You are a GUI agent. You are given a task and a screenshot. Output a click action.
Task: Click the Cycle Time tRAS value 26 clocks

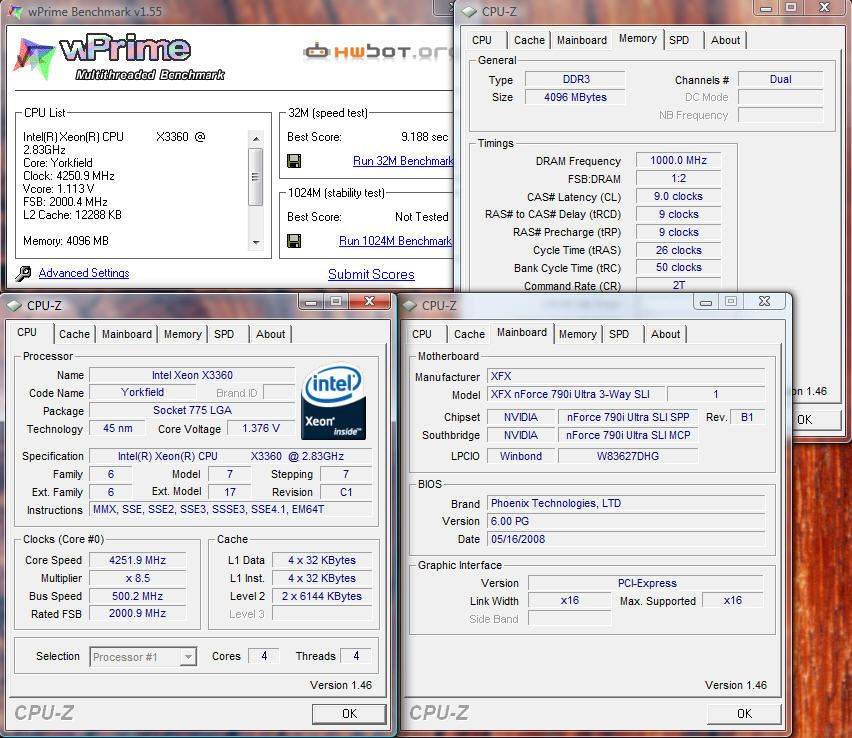(678, 250)
